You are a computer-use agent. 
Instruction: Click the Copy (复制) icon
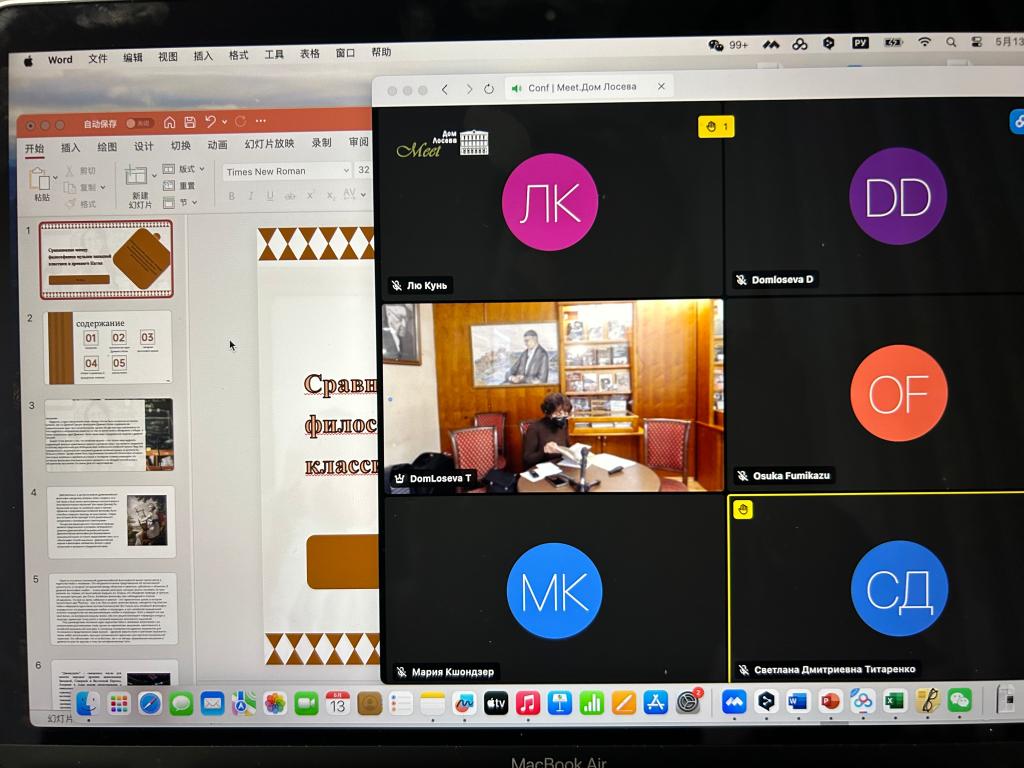coord(70,187)
